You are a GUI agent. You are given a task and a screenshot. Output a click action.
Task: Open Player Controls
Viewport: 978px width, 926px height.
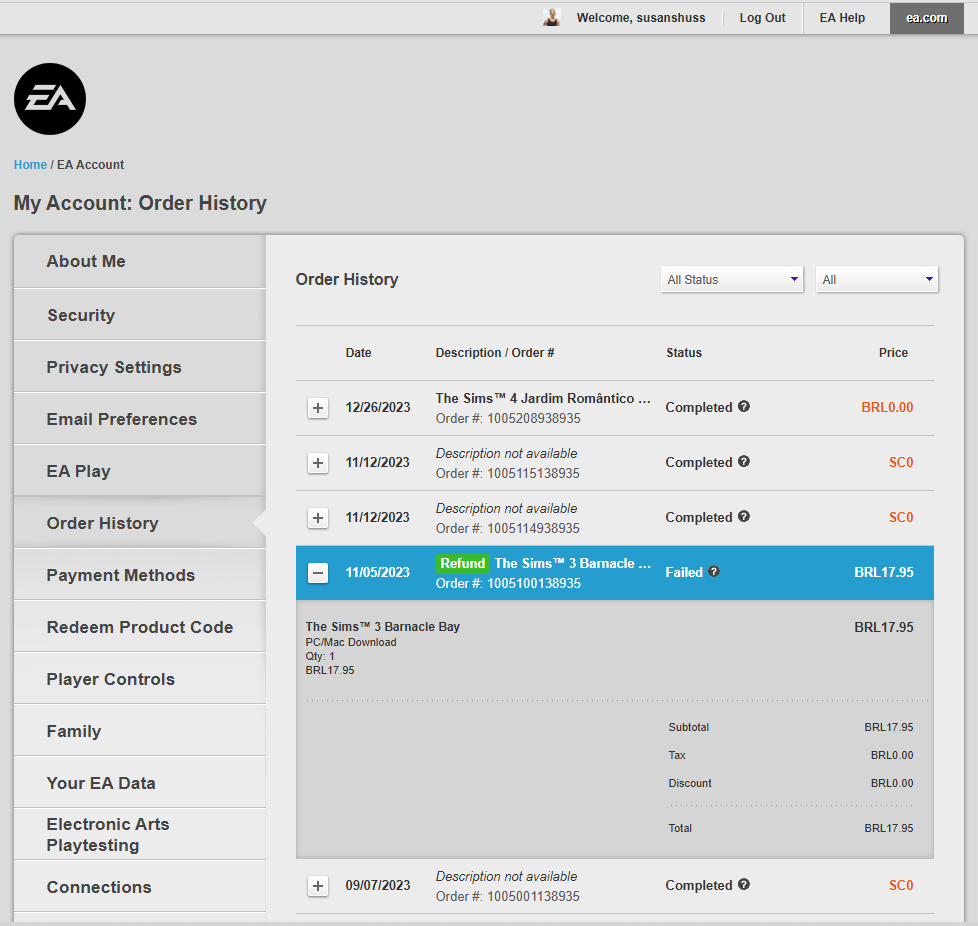(140, 679)
